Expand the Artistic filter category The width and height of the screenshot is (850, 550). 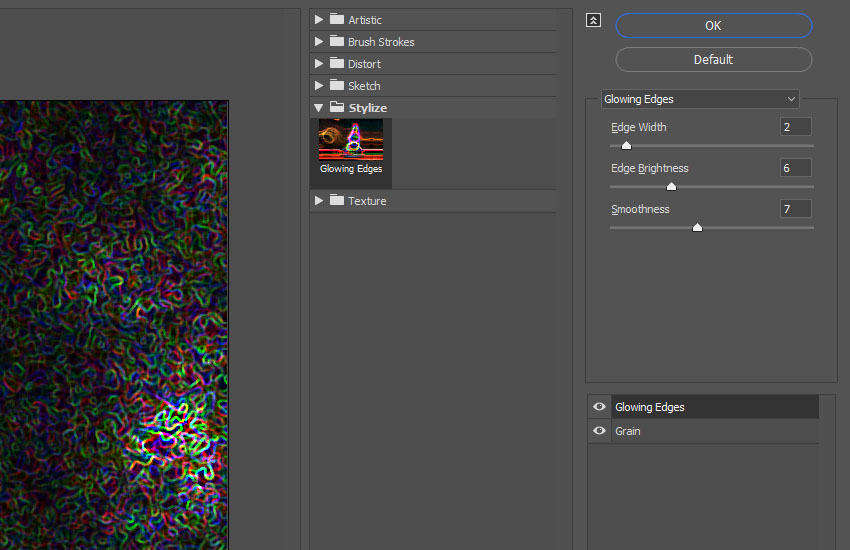[319, 20]
